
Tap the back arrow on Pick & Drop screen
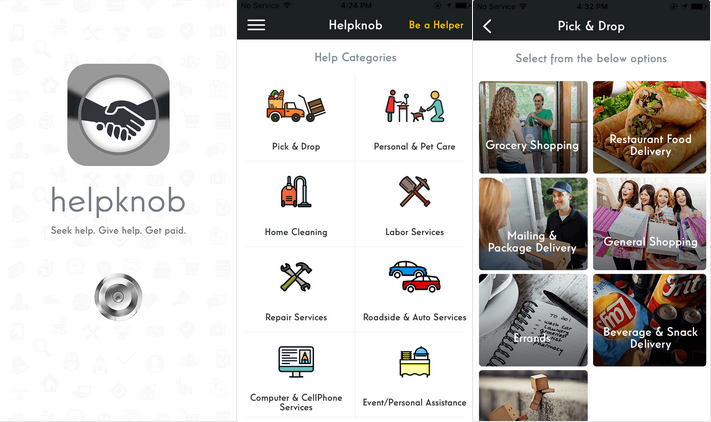click(487, 26)
